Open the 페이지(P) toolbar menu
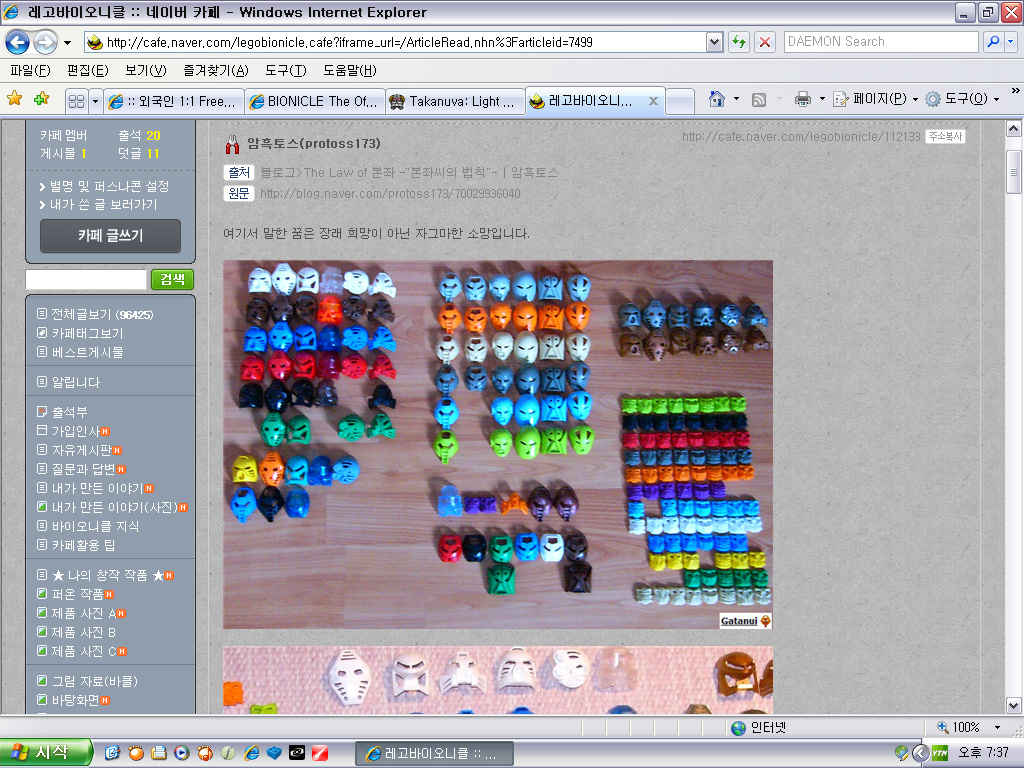Screen dimensions: 1024x768 pos(876,99)
